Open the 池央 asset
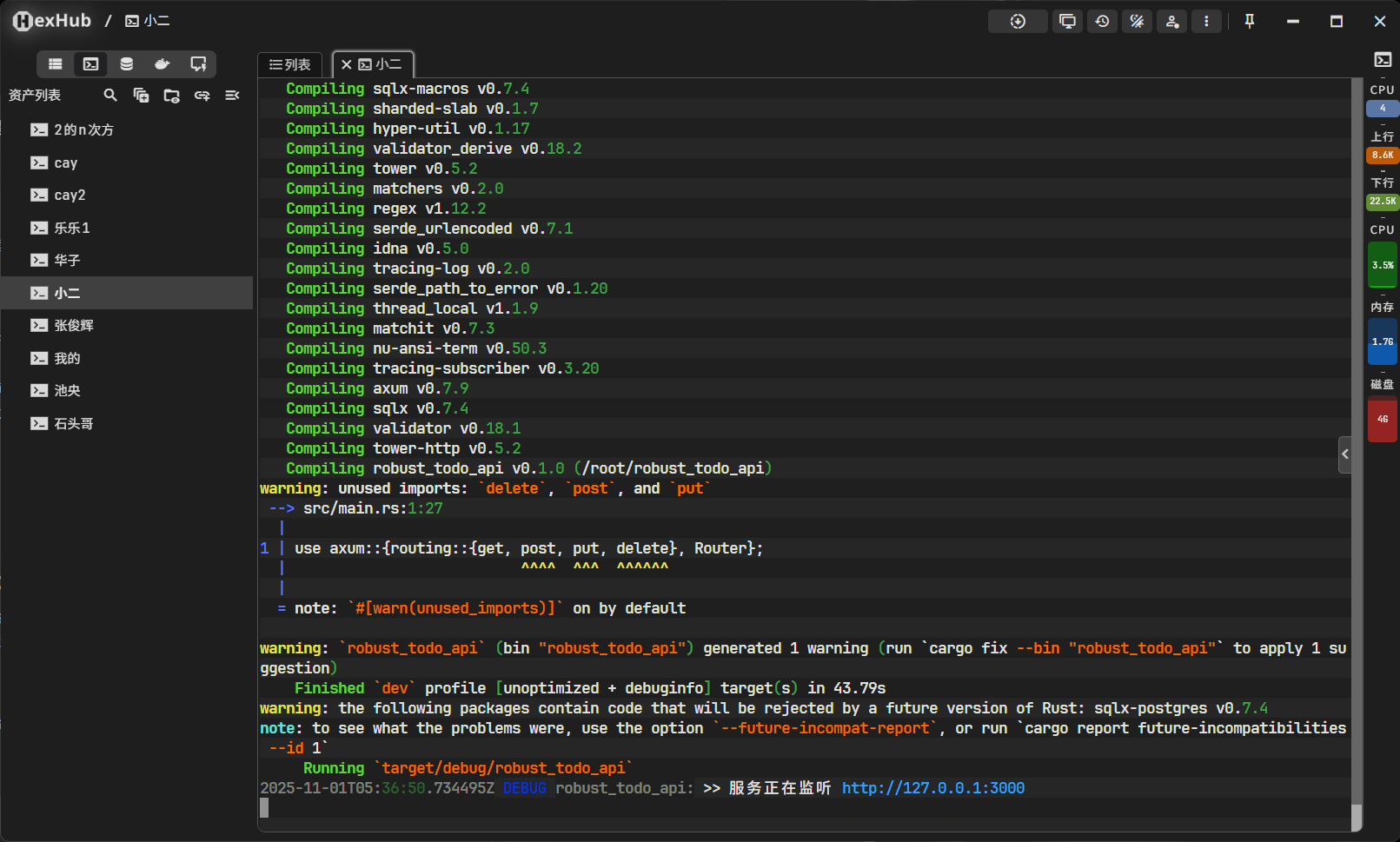 [x=127, y=391]
